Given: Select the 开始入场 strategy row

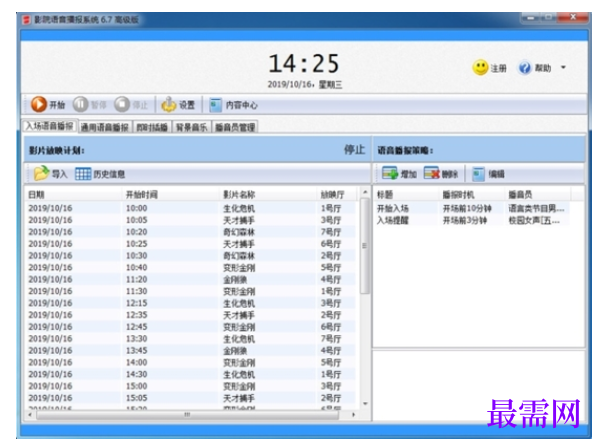Looking at the screenshot, I should pos(472,209).
